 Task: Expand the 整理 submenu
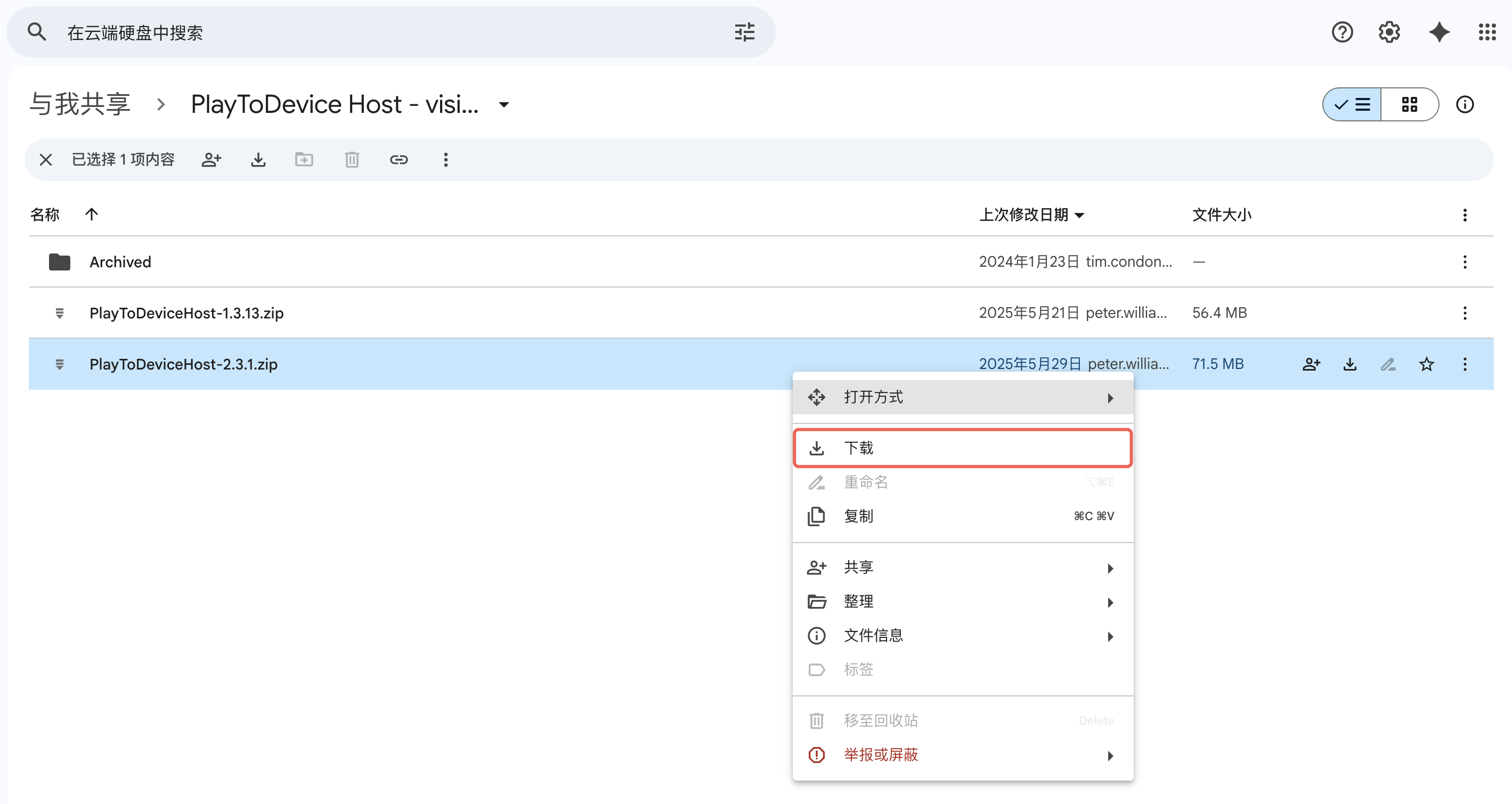pyautogui.click(x=963, y=601)
